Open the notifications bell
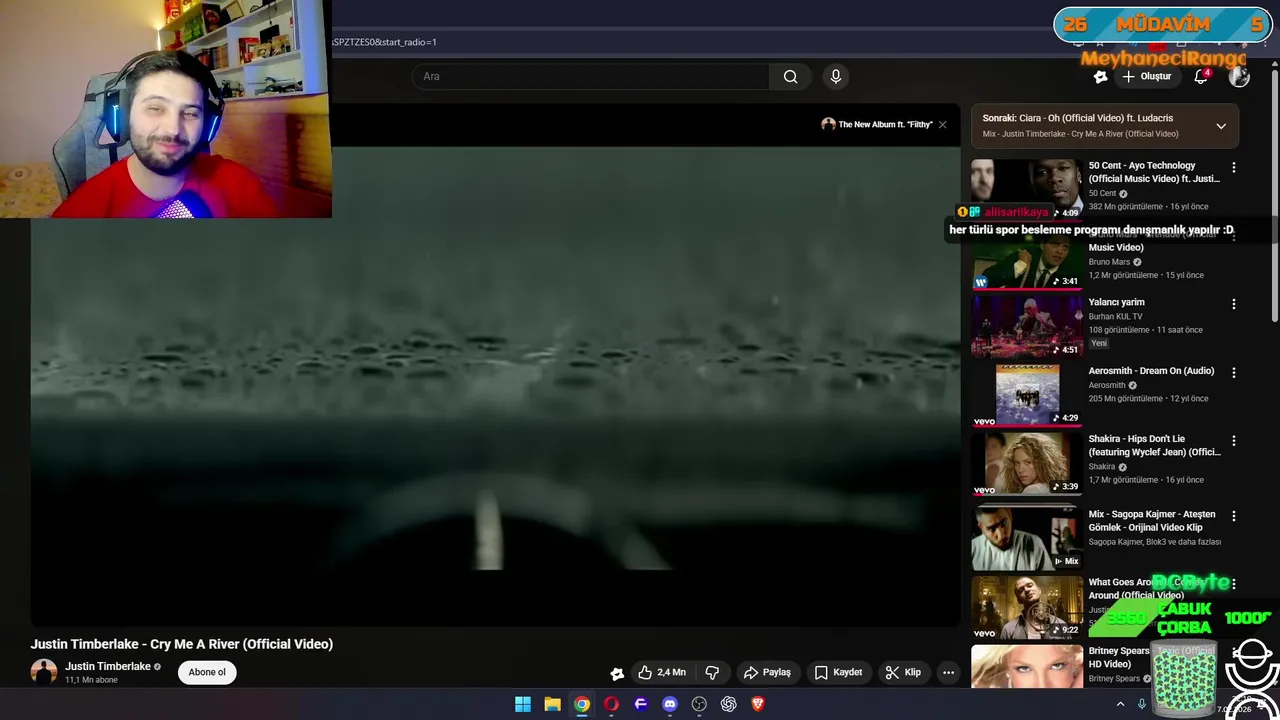Image resolution: width=1280 pixels, height=720 pixels. tap(1201, 76)
